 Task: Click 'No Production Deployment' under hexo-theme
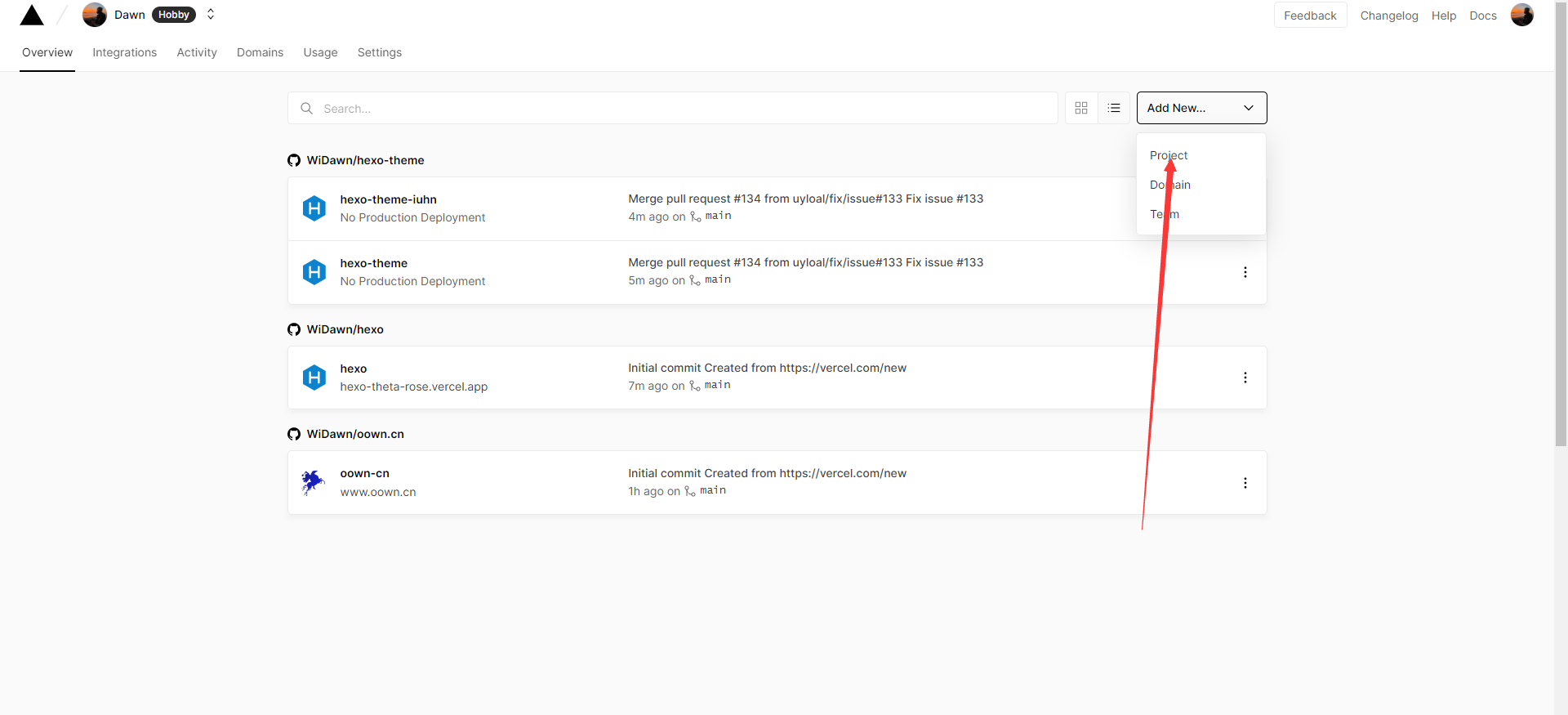pyautogui.click(x=412, y=281)
